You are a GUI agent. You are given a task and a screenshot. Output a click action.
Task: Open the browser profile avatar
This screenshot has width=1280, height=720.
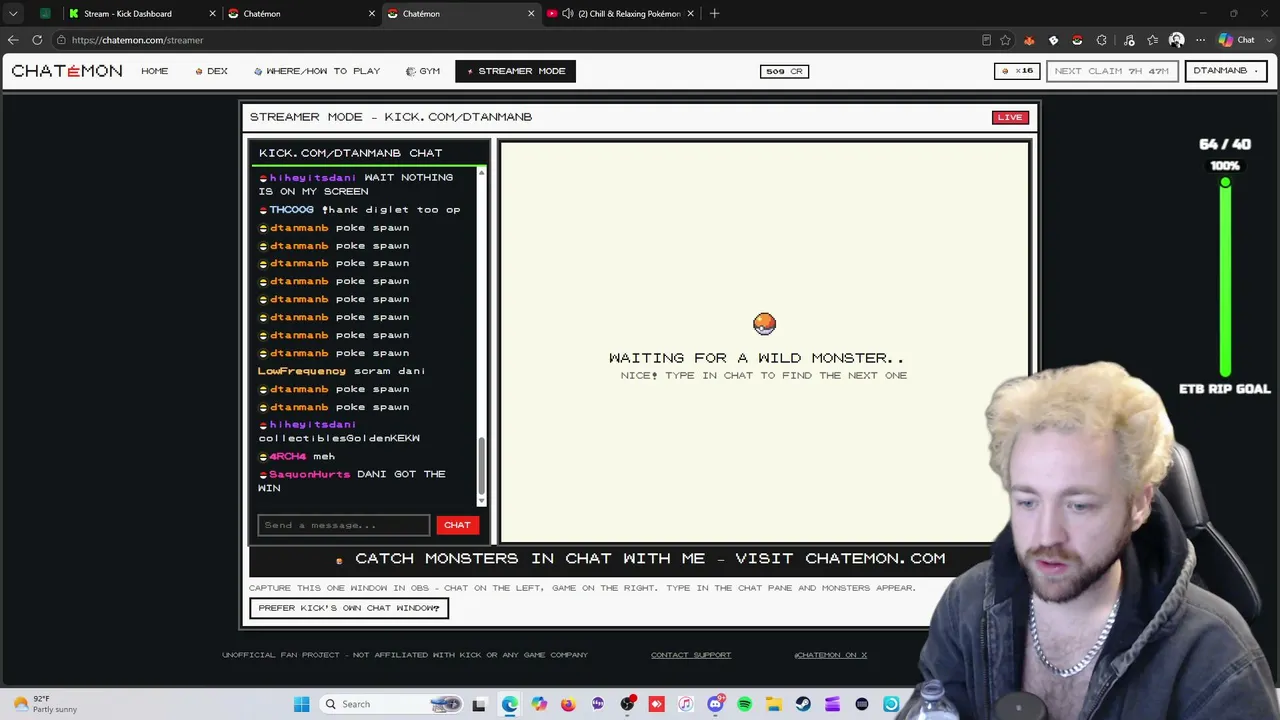pyautogui.click(x=1177, y=40)
